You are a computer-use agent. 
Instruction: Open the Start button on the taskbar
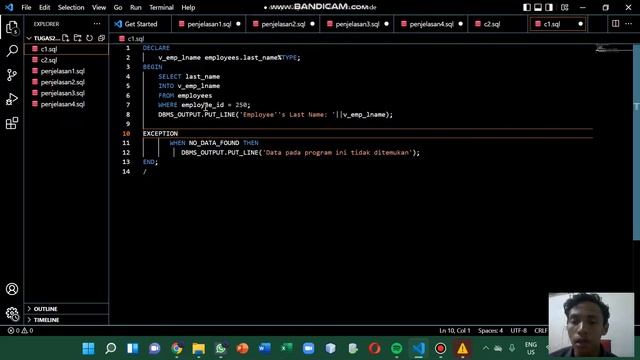(x=88, y=348)
